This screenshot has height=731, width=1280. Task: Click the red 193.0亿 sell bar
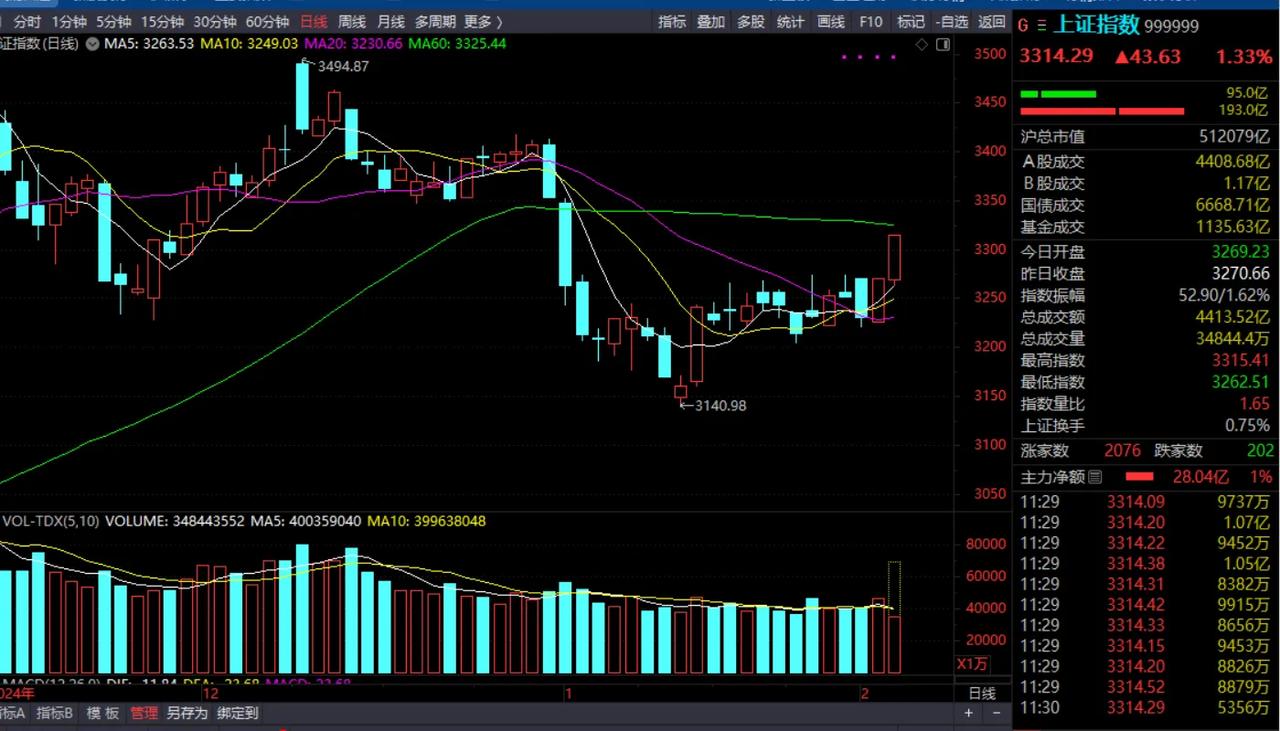pos(1102,111)
